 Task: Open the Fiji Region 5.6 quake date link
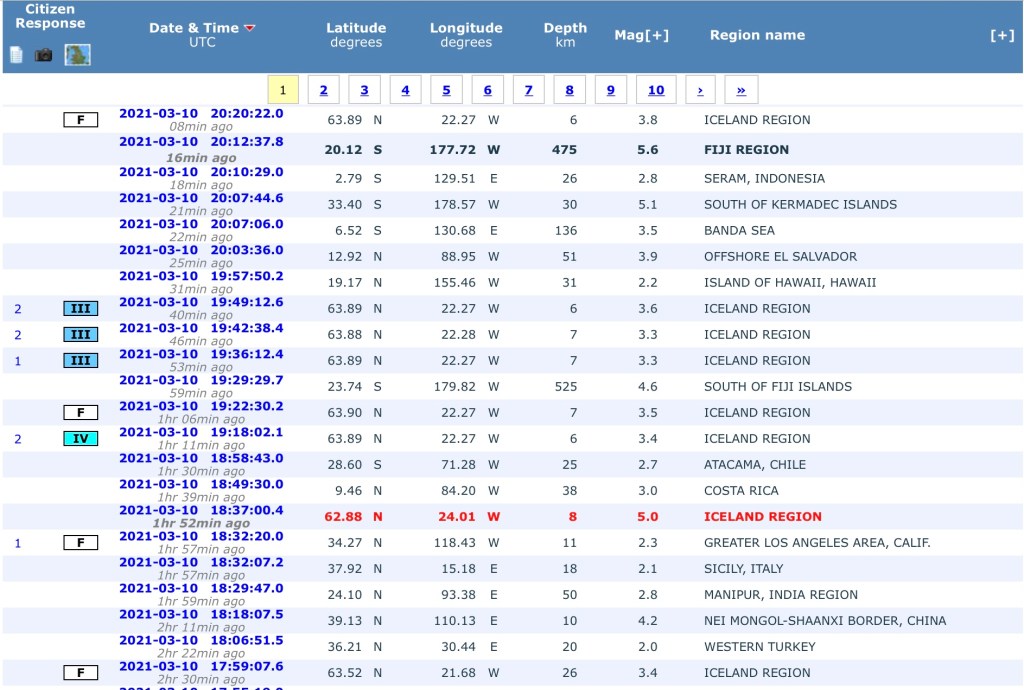[201, 142]
